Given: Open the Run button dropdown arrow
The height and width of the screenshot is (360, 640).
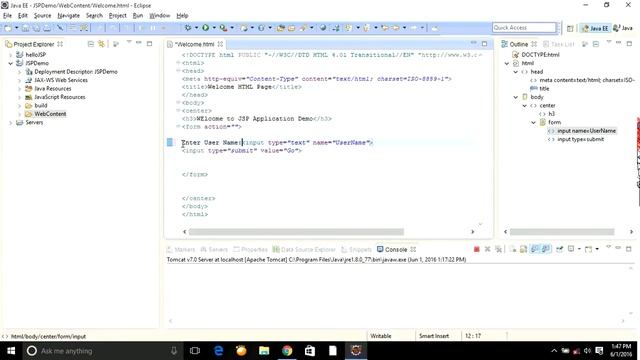Looking at the screenshot, I should (x=214, y=28).
